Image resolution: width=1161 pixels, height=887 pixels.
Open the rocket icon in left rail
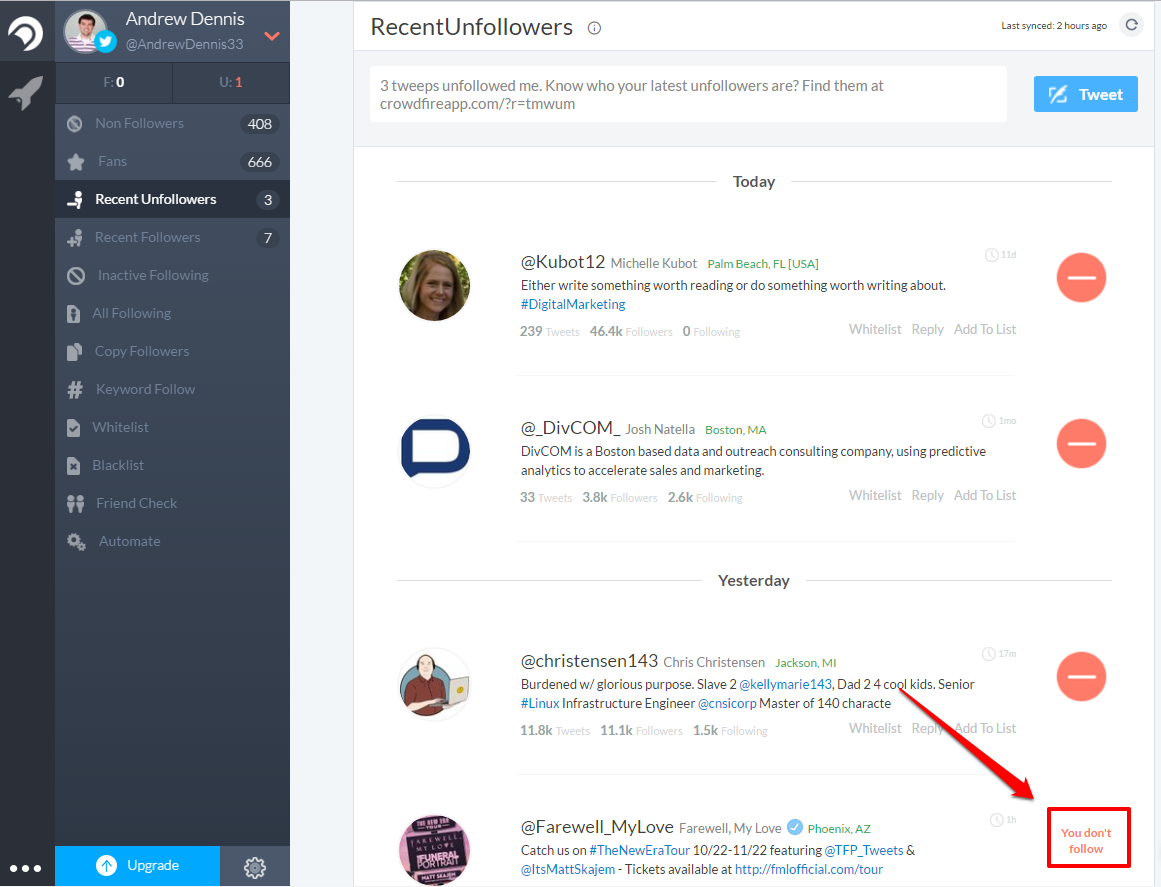(x=26, y=95)
